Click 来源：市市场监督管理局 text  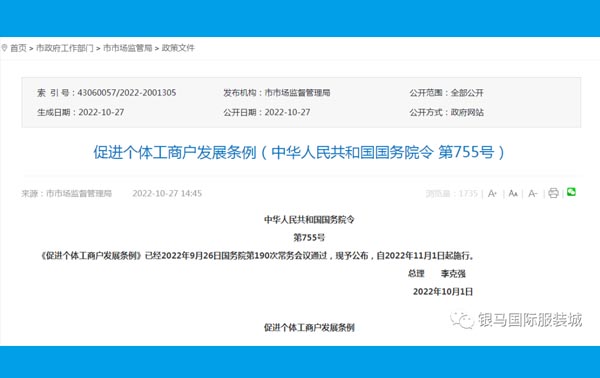click(67, 194)
